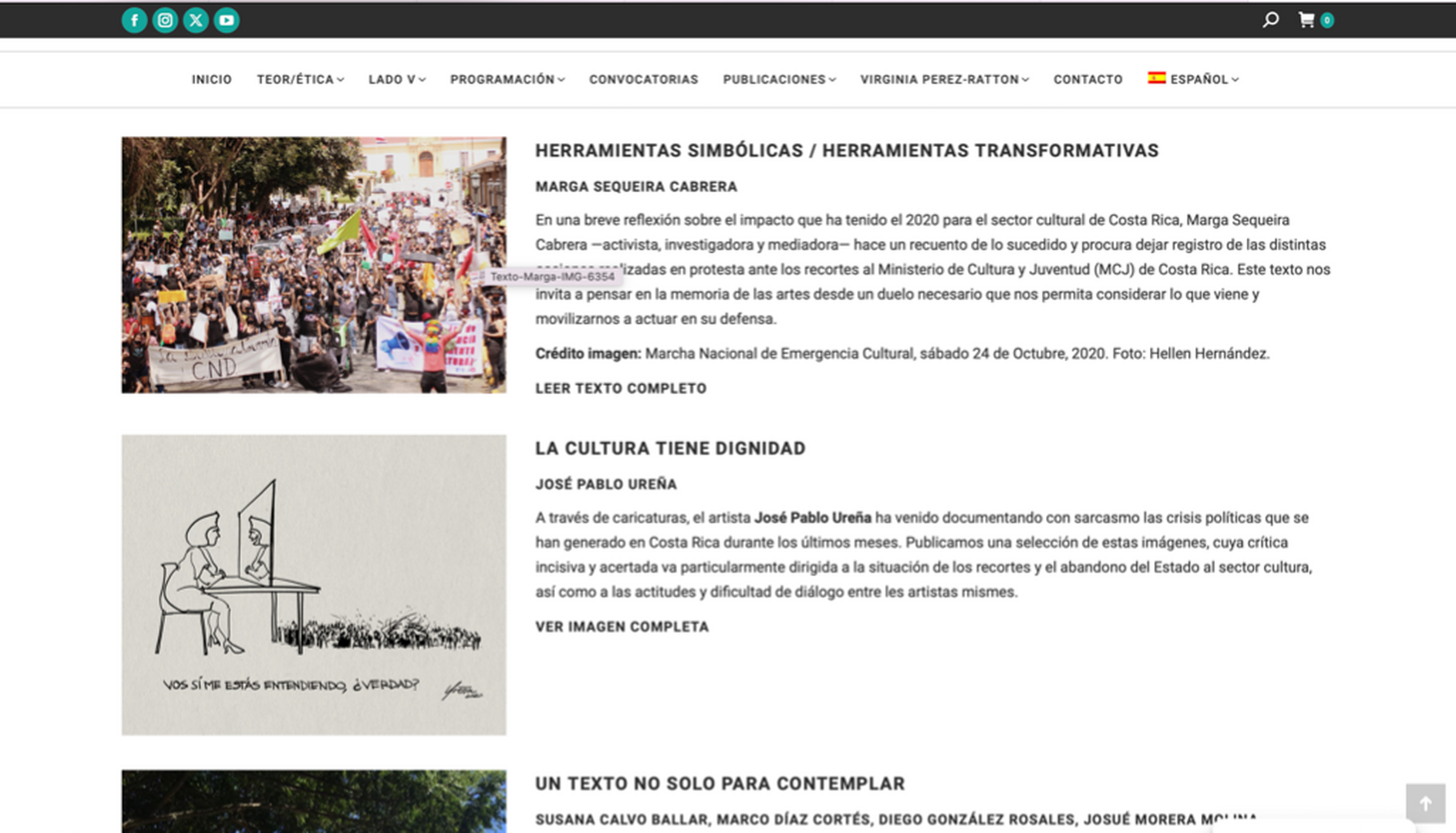This screenshot has width=1456, height=833.
Task: Open the CONVOCATORIAS menu item
Action: [644, 79]
